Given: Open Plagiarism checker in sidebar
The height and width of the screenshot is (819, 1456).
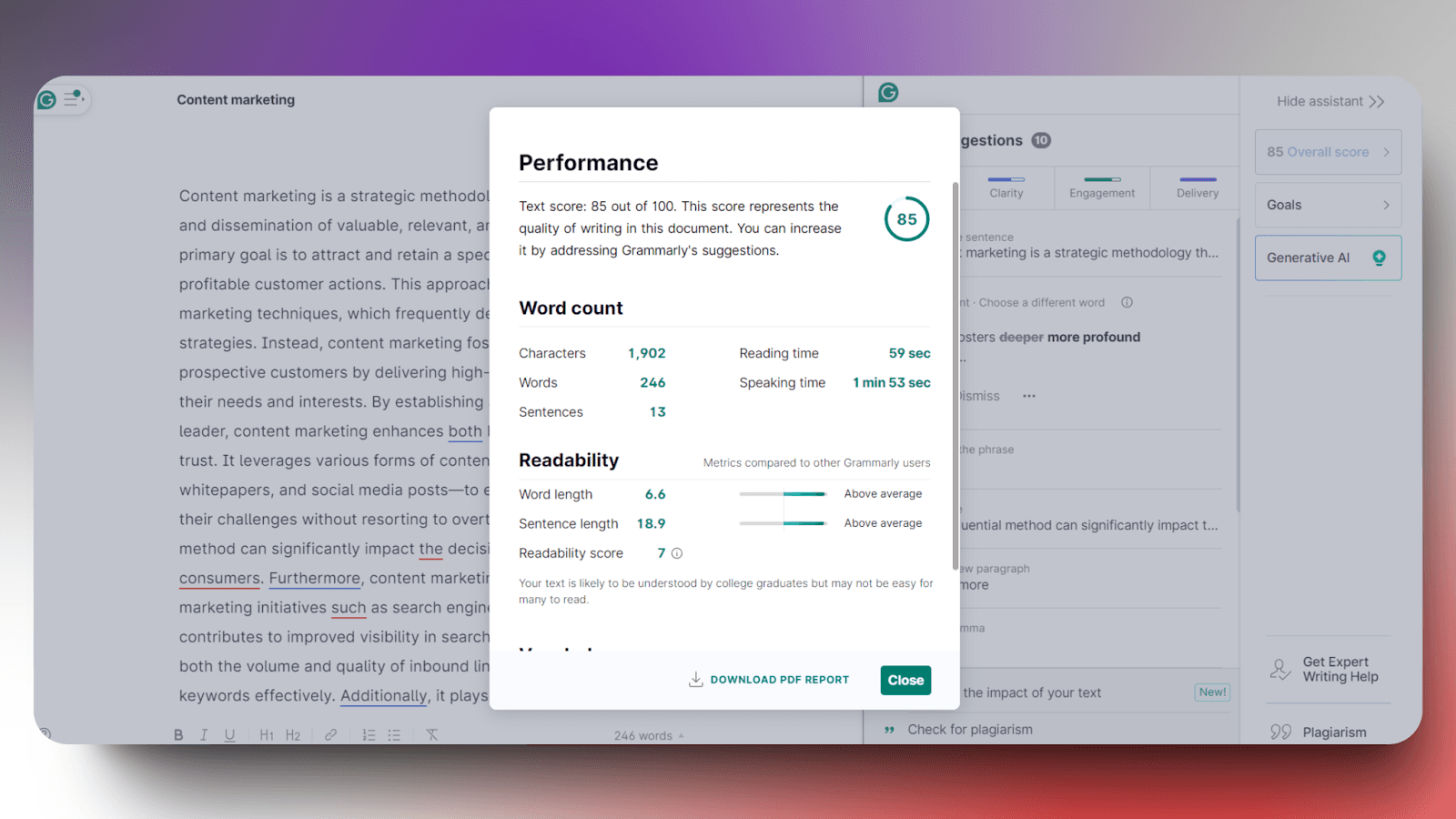Looking at the screenshot, I should click(x=1319, y=733).
